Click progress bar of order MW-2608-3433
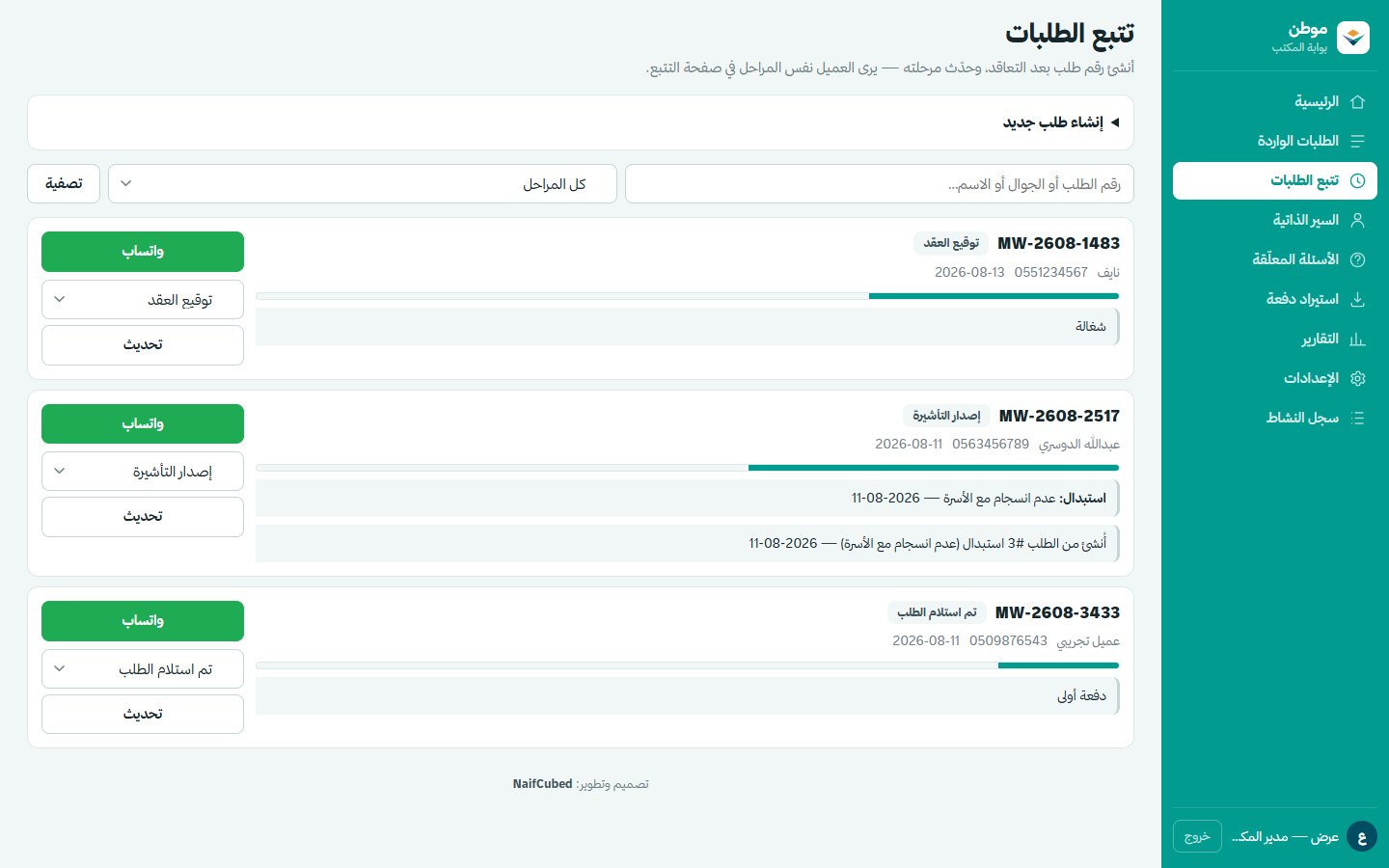Screen dimensions: 1389x868 tap(687, 665)
